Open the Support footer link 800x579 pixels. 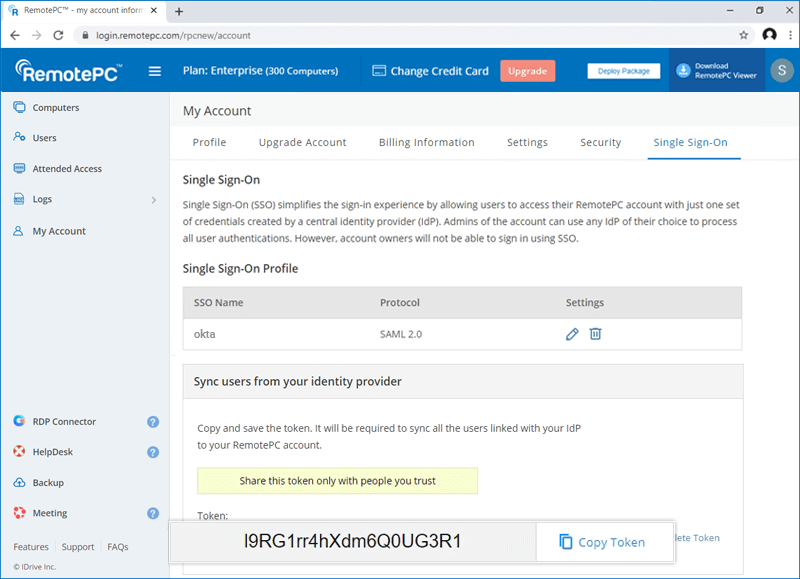(x=78, y=546)
